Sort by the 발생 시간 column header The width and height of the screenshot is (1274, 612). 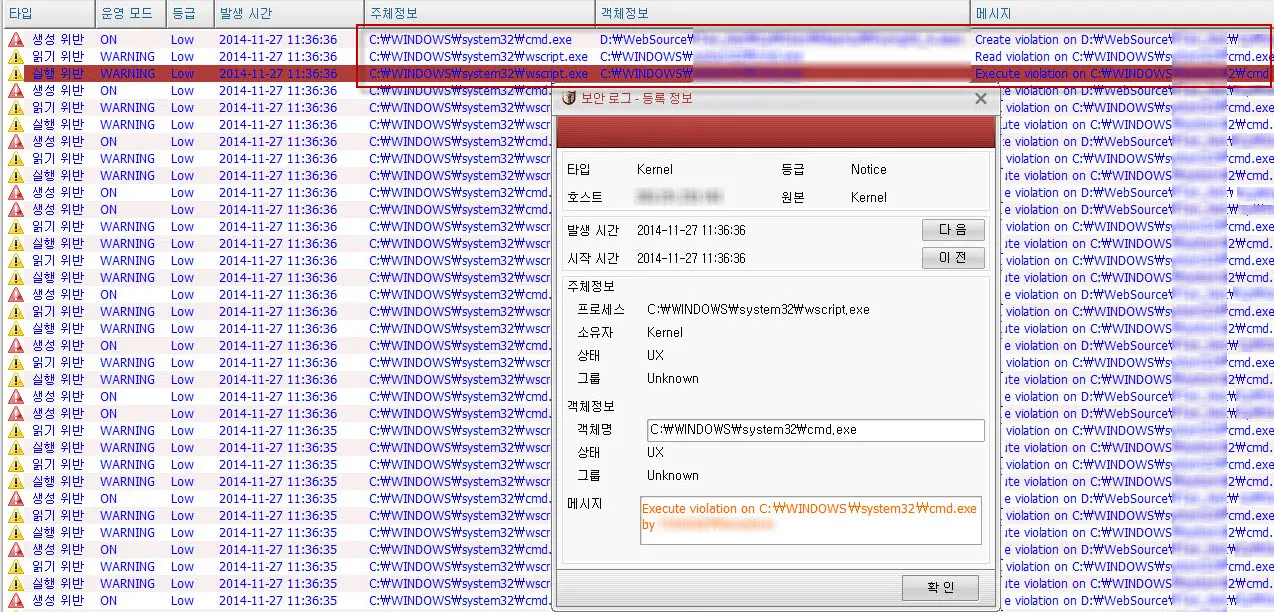pyautogui.click(x=245, y=14)
